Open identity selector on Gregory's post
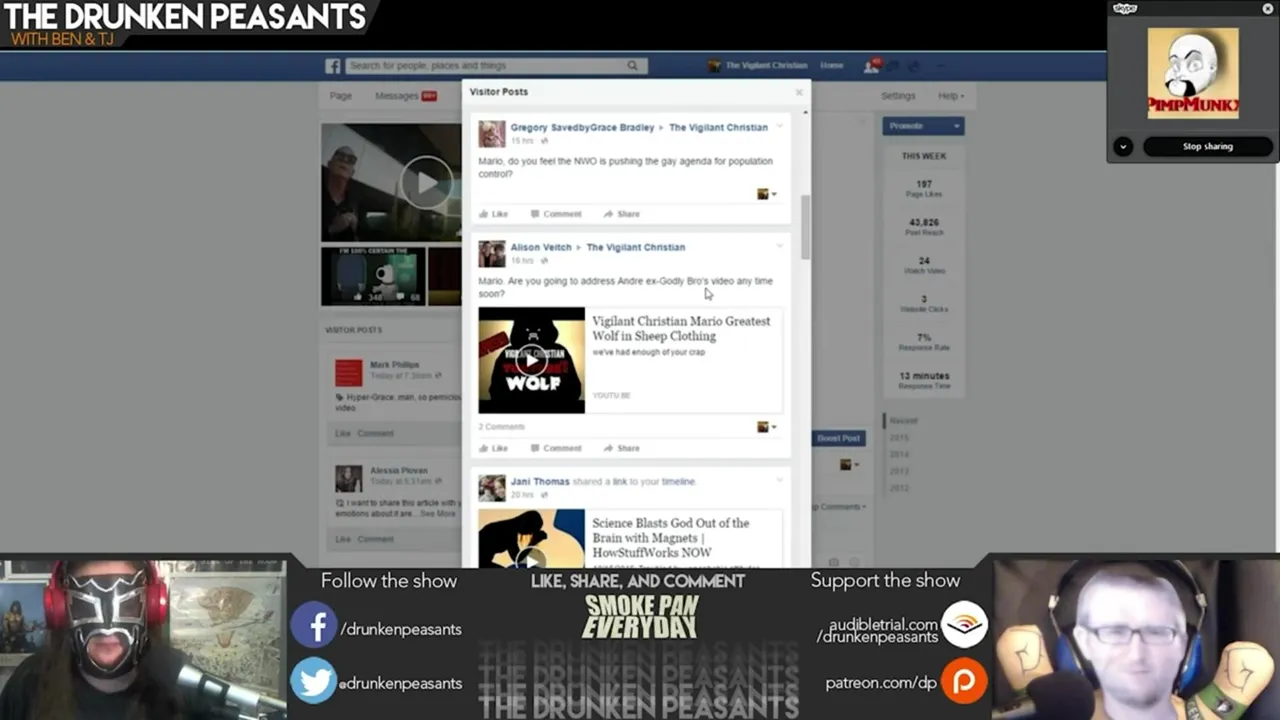 [x=767, y=194]
